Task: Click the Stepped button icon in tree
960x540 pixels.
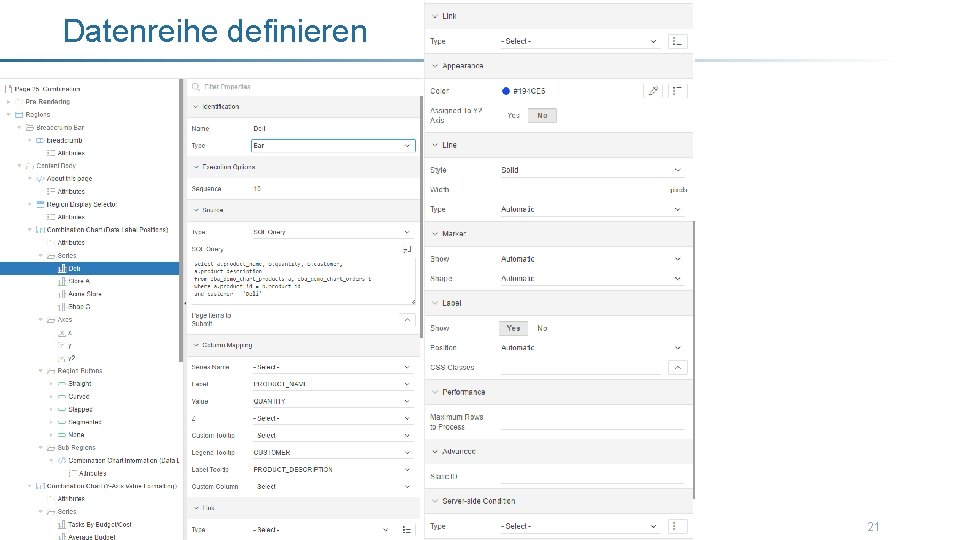Action: click(x=62, y=410)
